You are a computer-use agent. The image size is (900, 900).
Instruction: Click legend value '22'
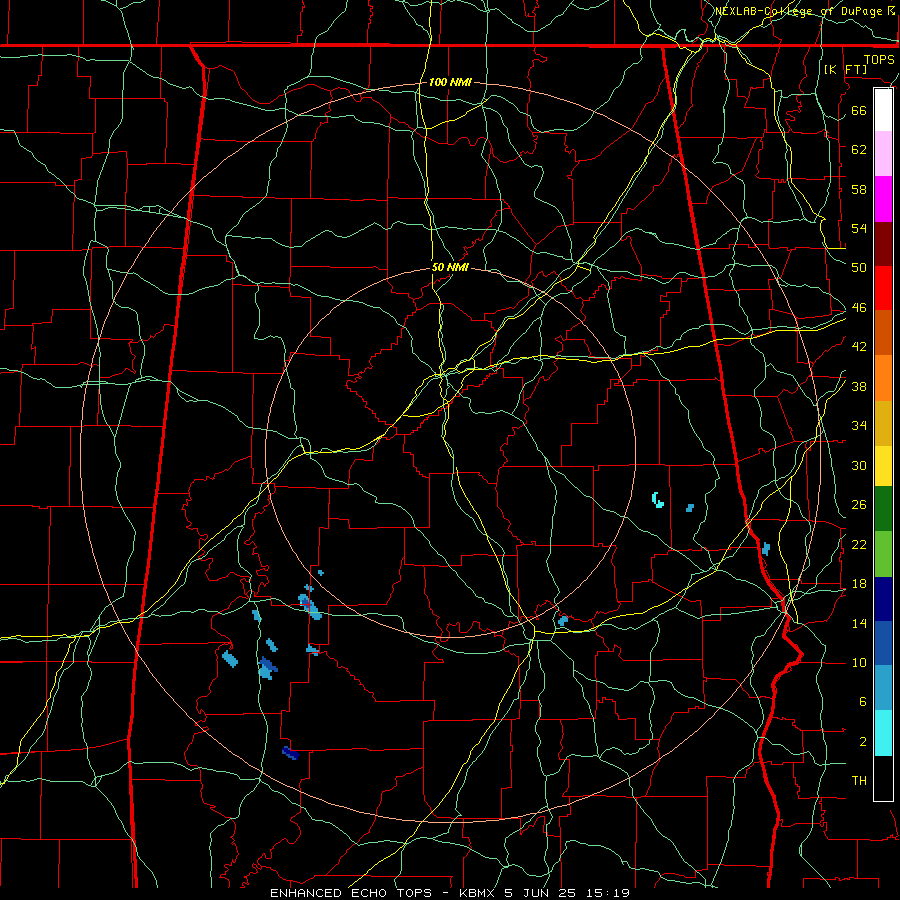[x=859, y=544]
